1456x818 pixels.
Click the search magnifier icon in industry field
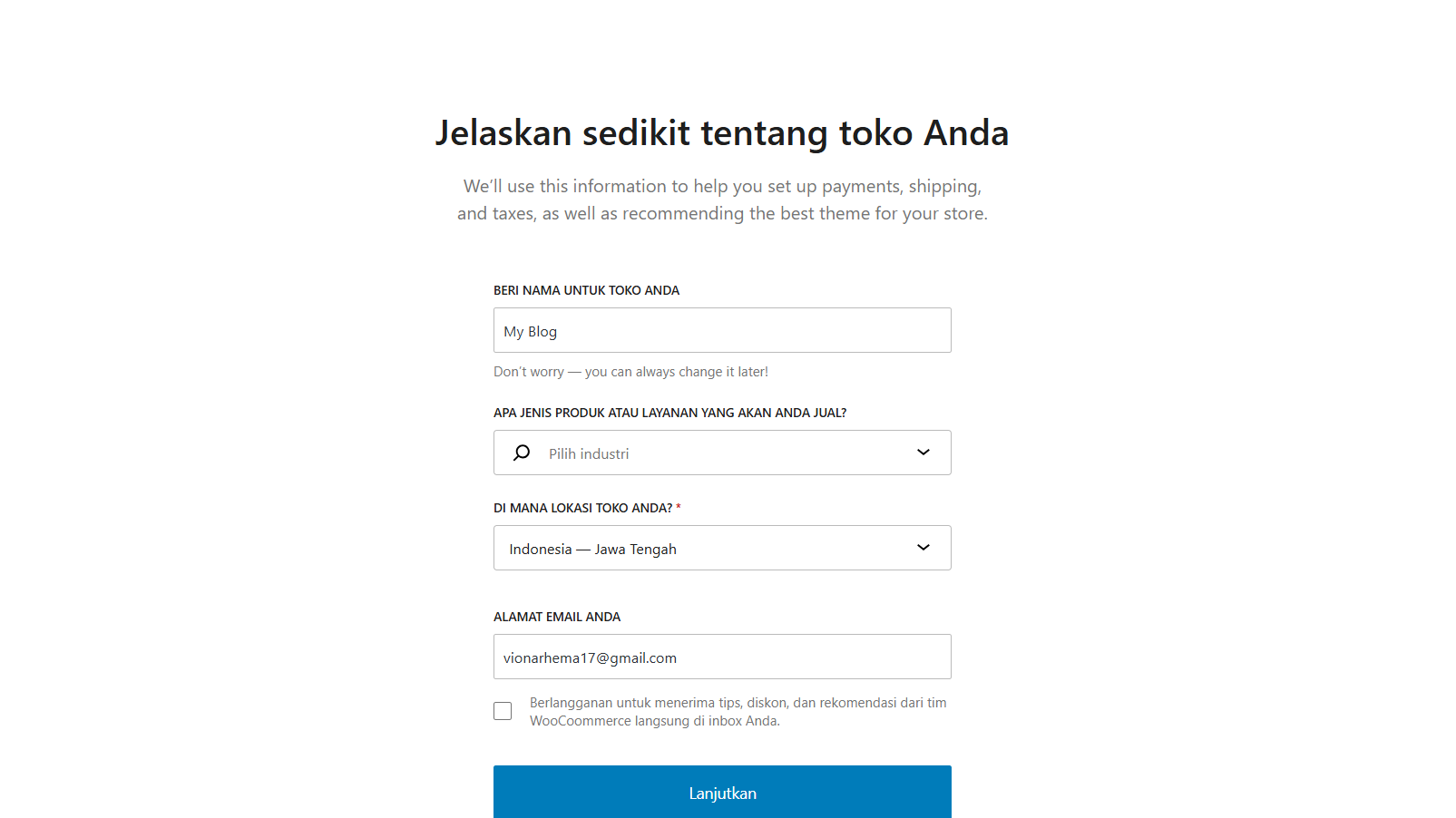coord(522,453)
